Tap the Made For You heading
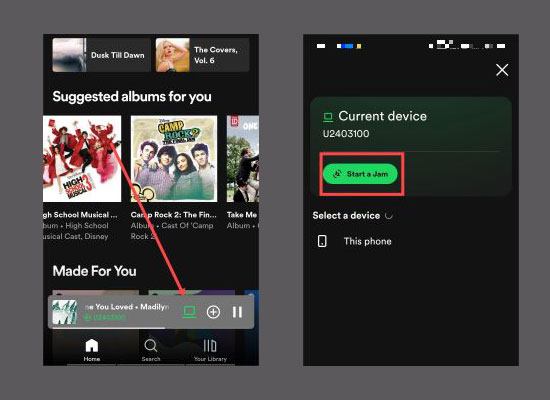 click(94, 271)
